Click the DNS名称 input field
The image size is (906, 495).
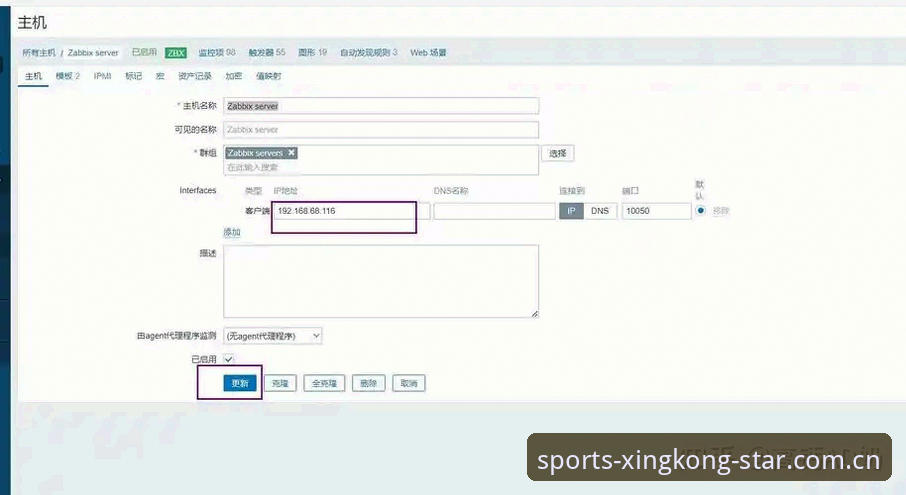pos(495,211)
